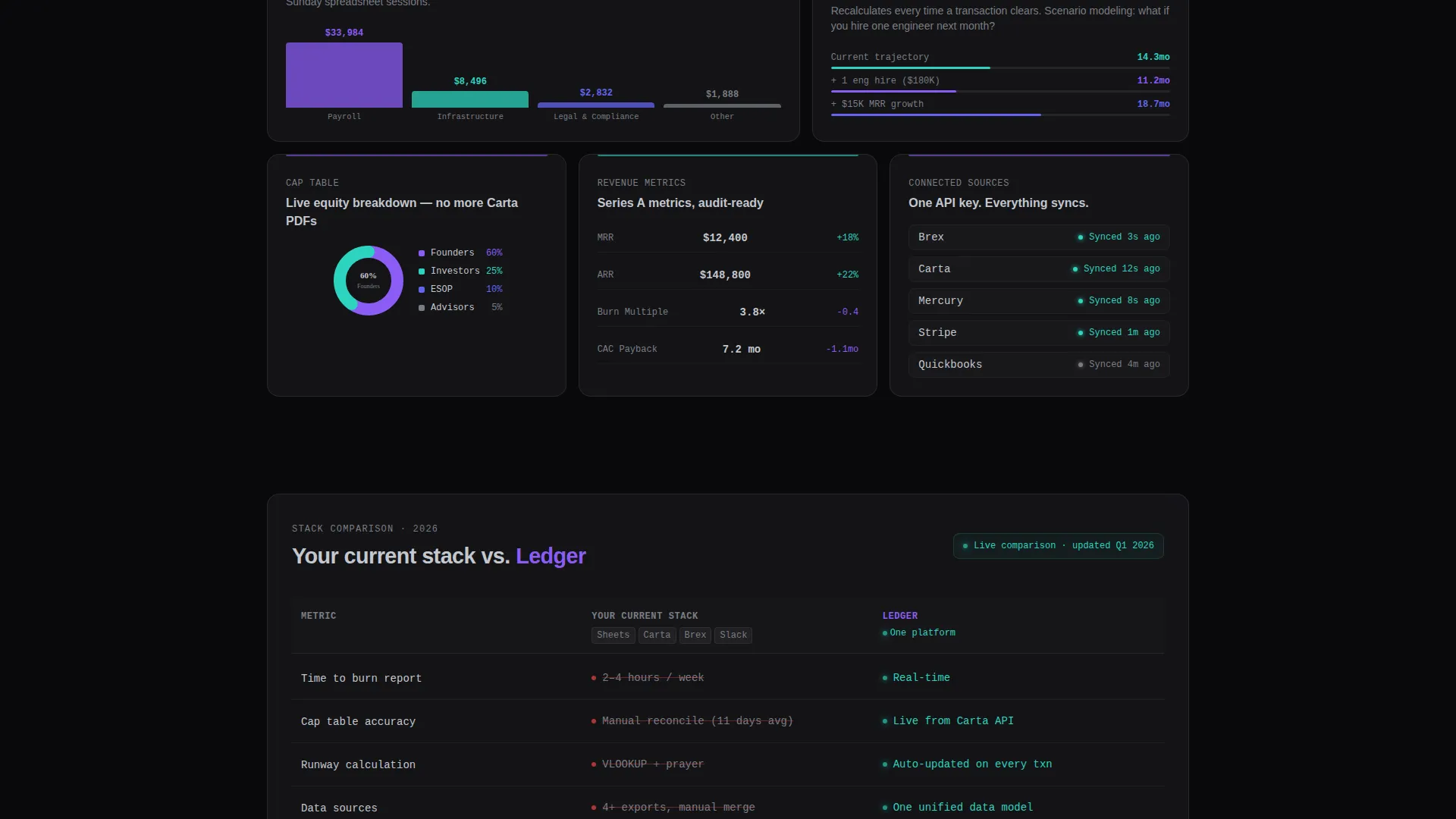Select the ARR $148,800 value
1456x819 pixels.
[725, 275]
